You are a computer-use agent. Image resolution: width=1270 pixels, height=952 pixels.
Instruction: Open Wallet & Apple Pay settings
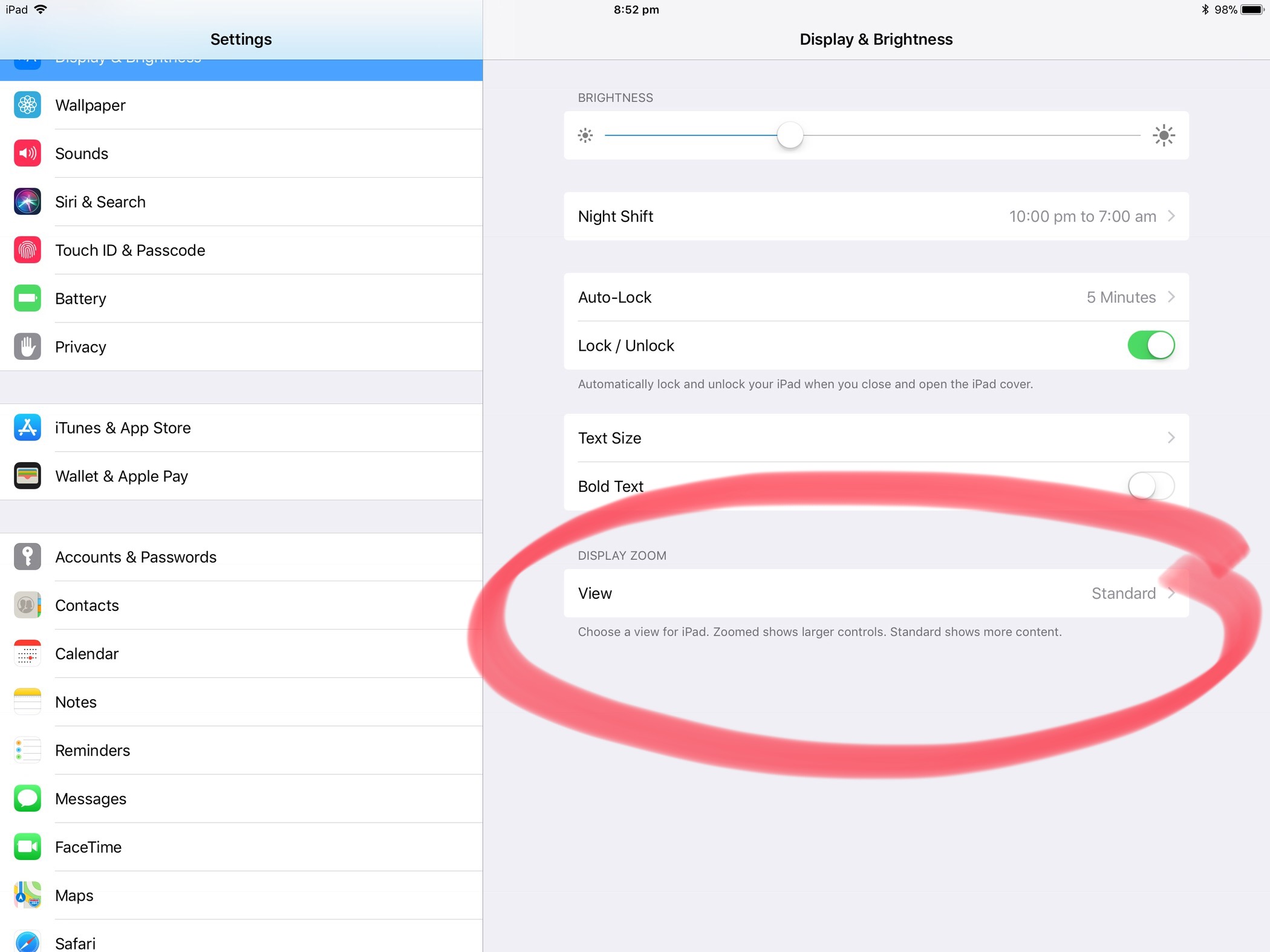coord(122,476)
